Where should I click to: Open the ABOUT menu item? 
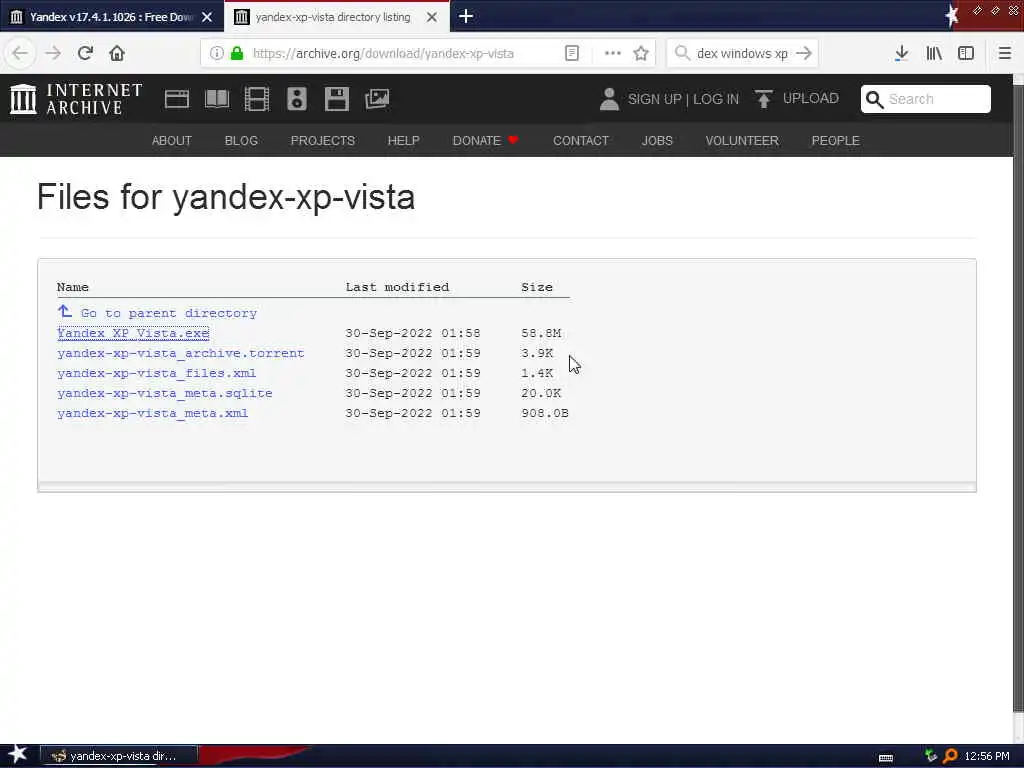[x=172, y=140]
